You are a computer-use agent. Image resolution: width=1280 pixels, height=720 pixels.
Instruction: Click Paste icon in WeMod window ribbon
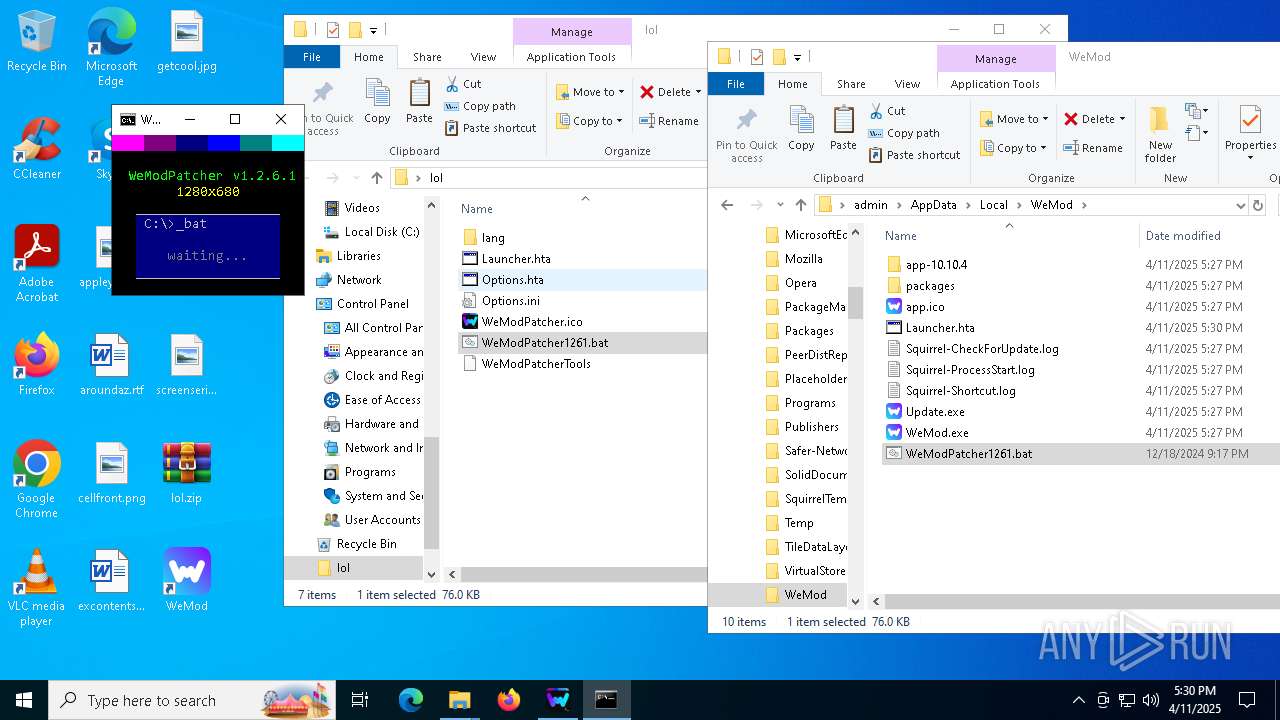(x=843, y=129)
